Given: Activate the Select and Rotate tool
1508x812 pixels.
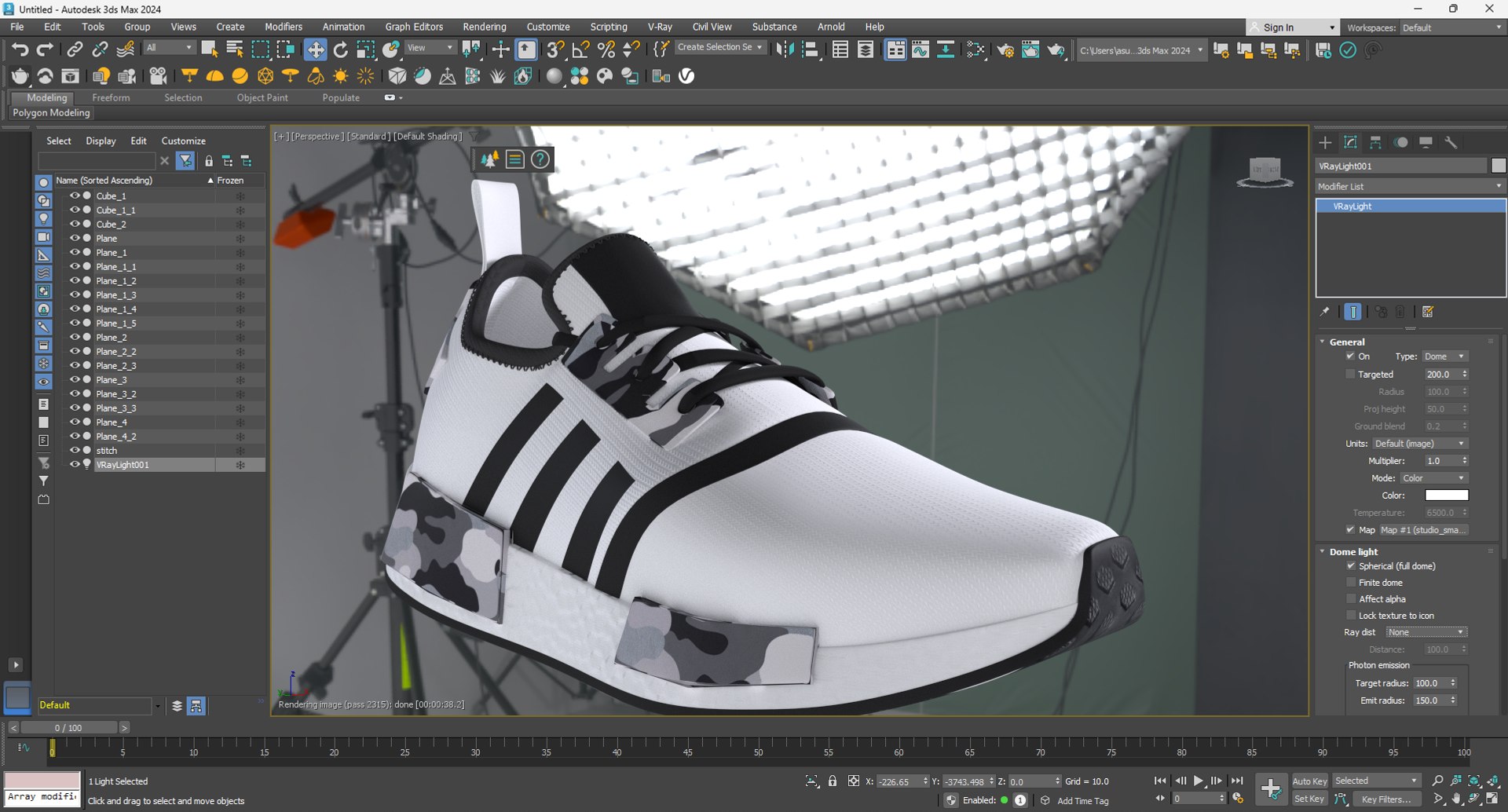Looking at the screenshot, I should [x=340, y=50].
